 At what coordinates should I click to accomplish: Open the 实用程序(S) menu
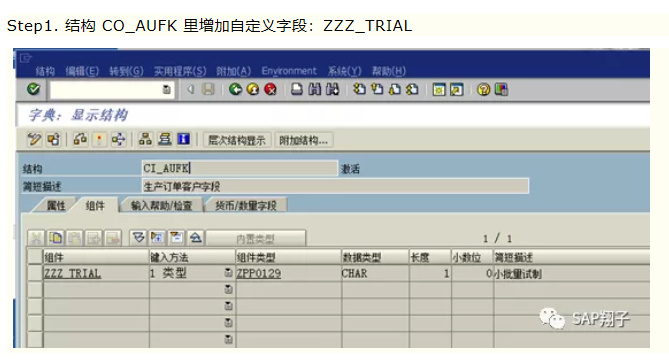[x=180, y=71]
